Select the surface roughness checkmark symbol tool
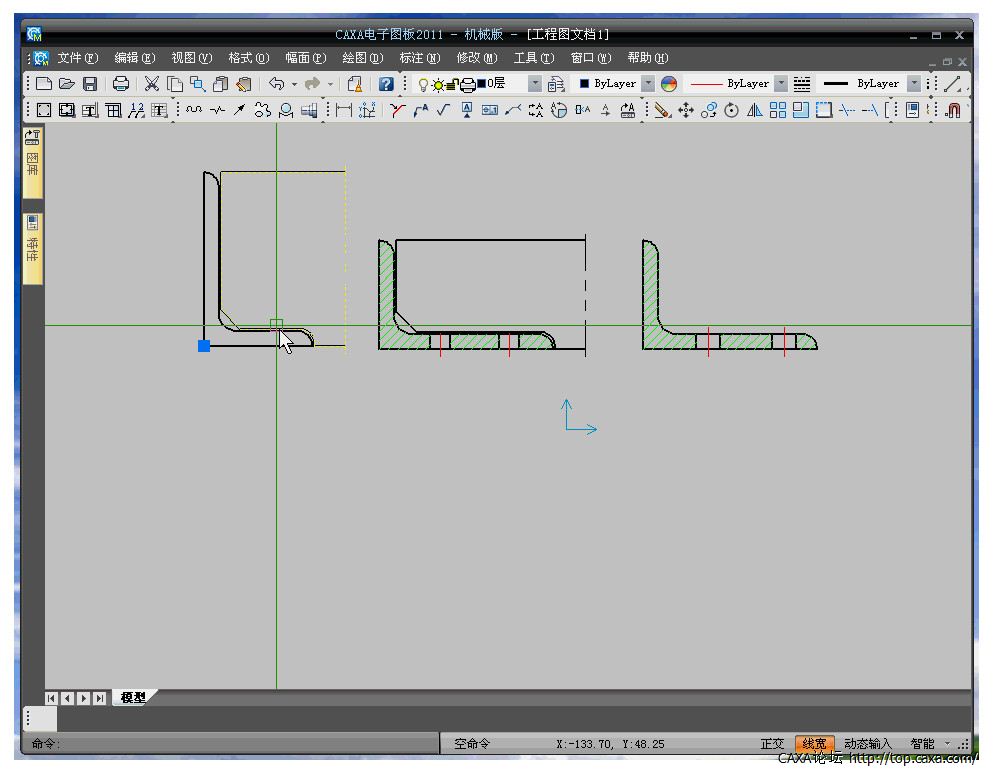This screenshot has width=993, height=775. tap(443, 110)
